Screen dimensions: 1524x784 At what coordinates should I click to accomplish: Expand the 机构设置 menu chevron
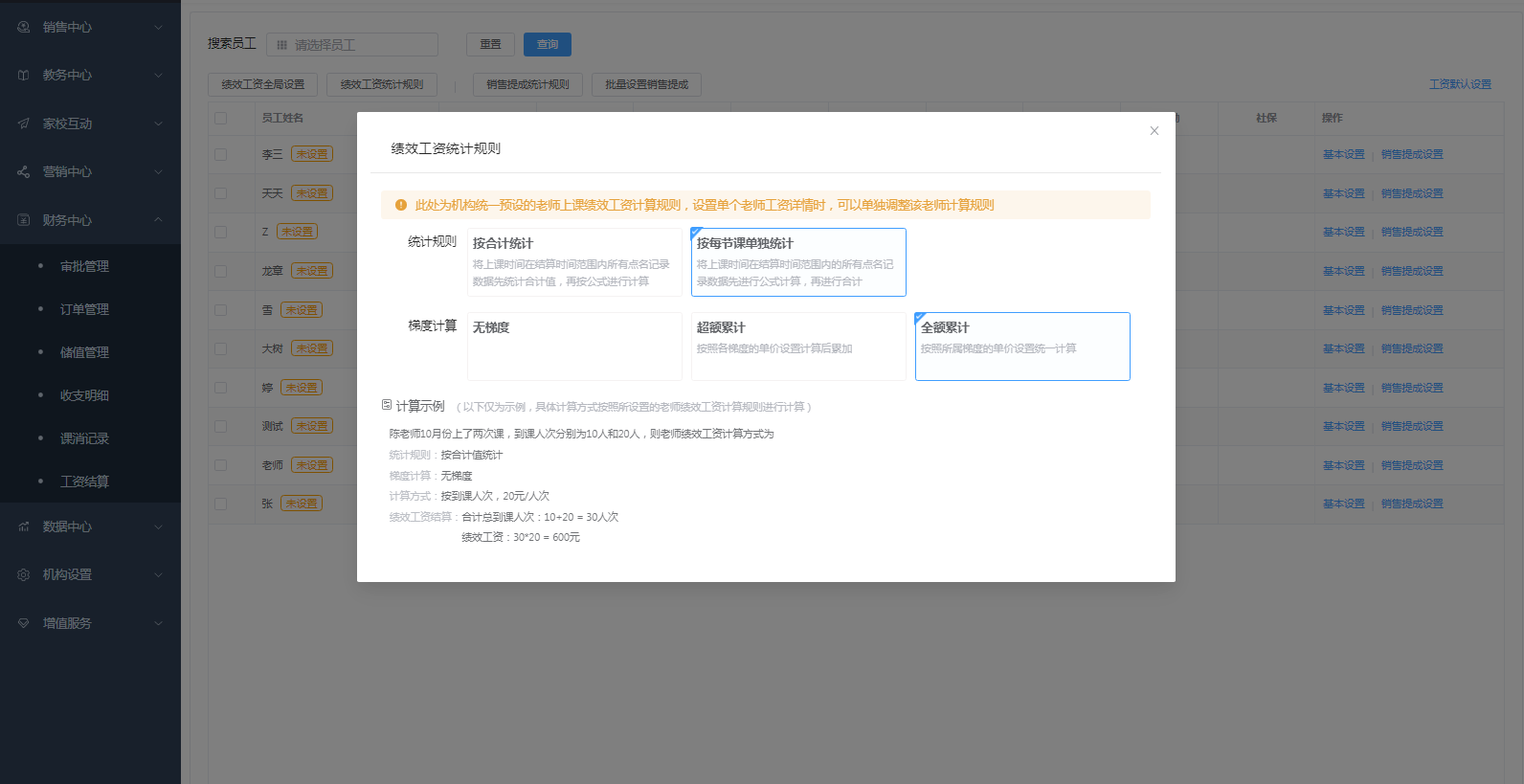coord(159,574)
